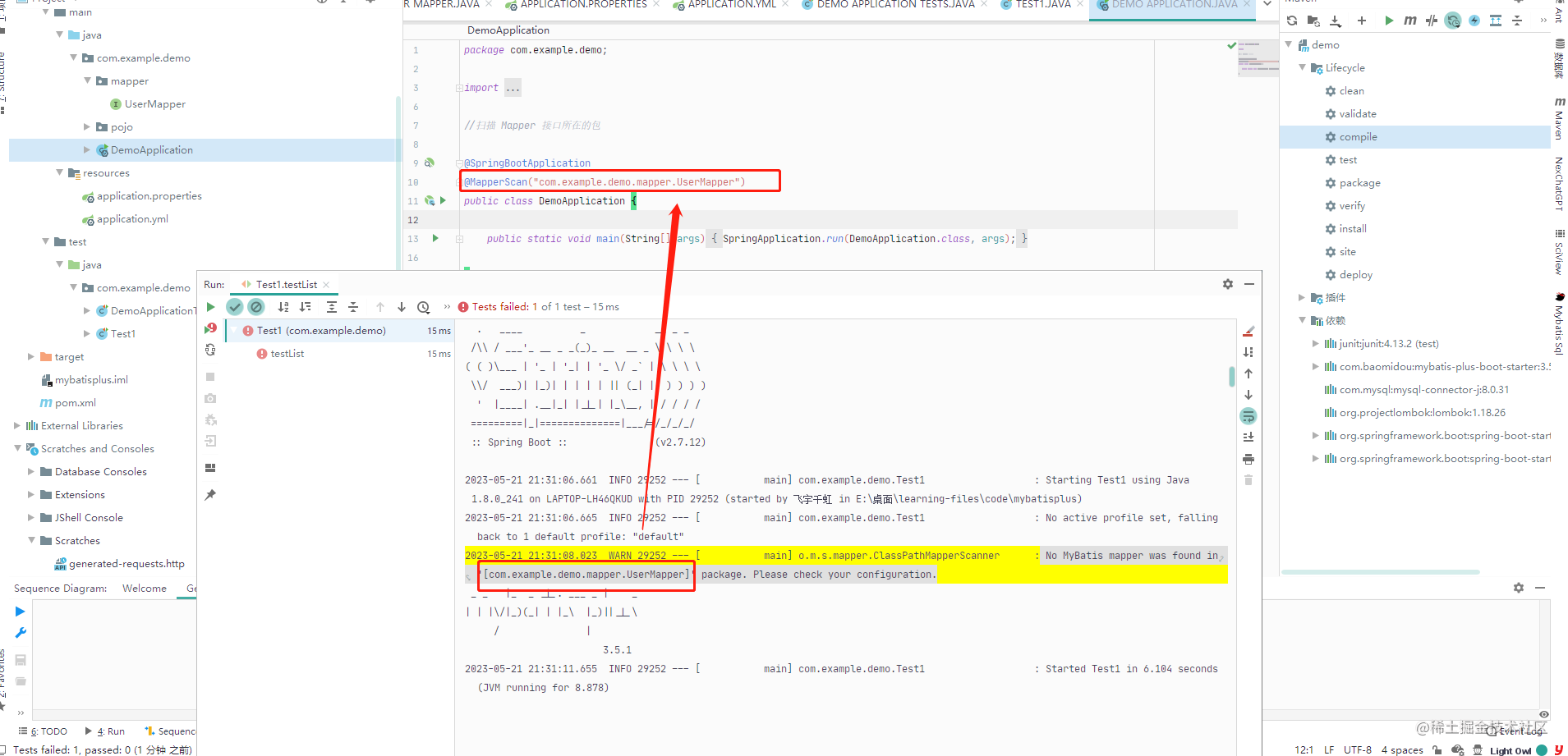The height and width of the screenshot is (756, 1568).
Task: Sort test results alphabetically
Action: [x=283, y=307]
